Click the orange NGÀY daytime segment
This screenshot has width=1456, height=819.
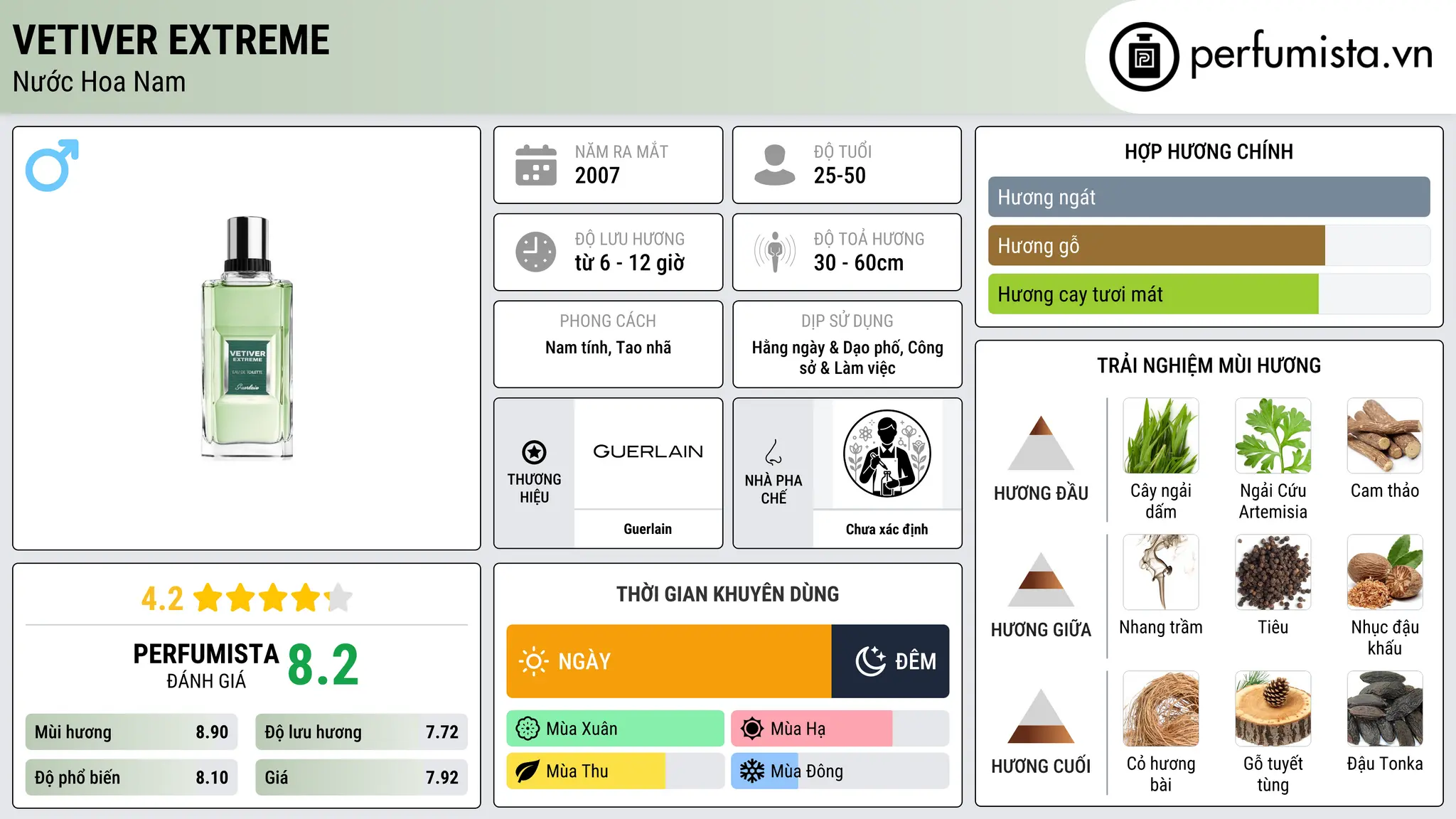pyautogui.click(x=669, y=661)
